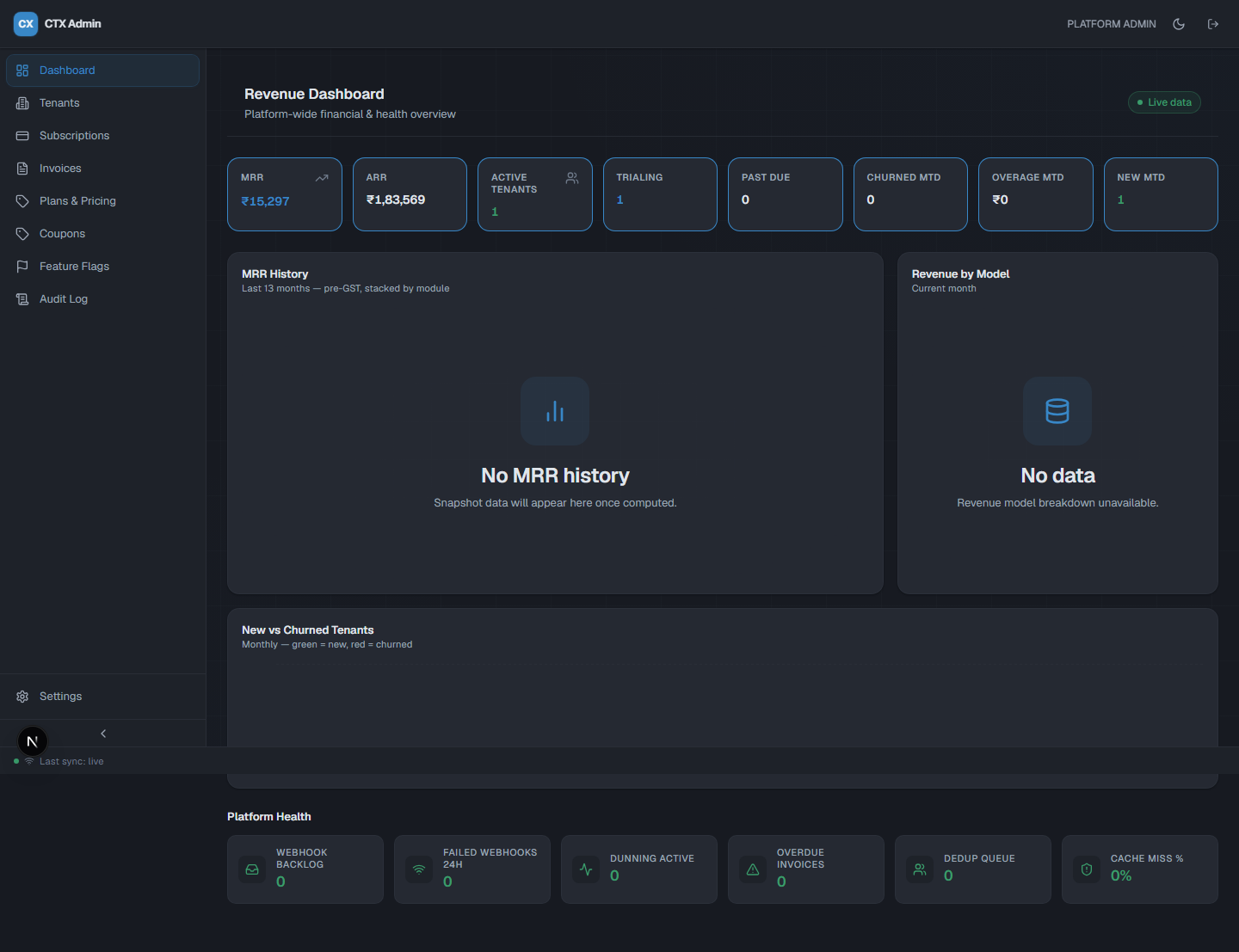
Task: Click the Active Tenants users icon
Action: click(572, 178)
